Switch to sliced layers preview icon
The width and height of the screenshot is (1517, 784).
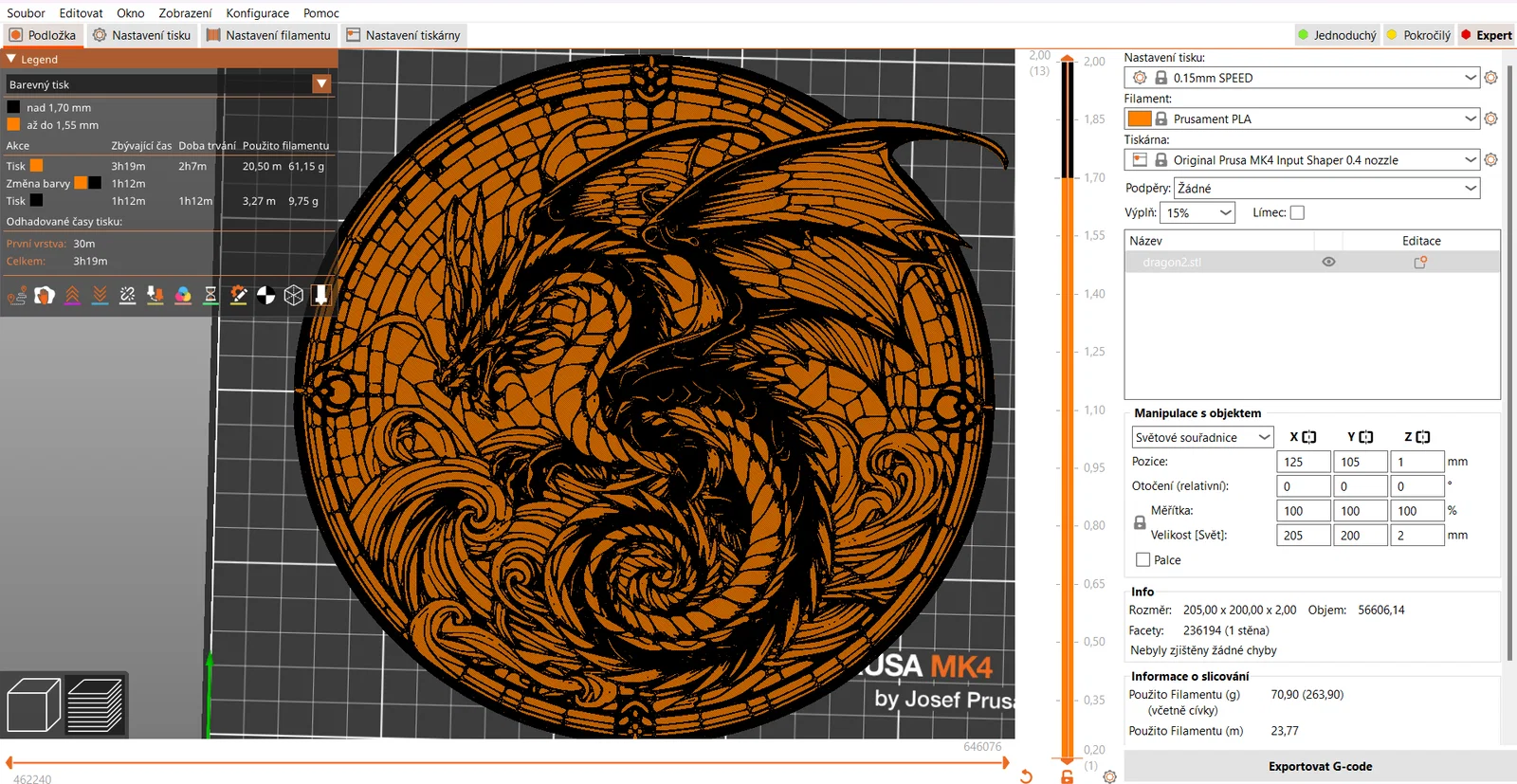point(95,705)
